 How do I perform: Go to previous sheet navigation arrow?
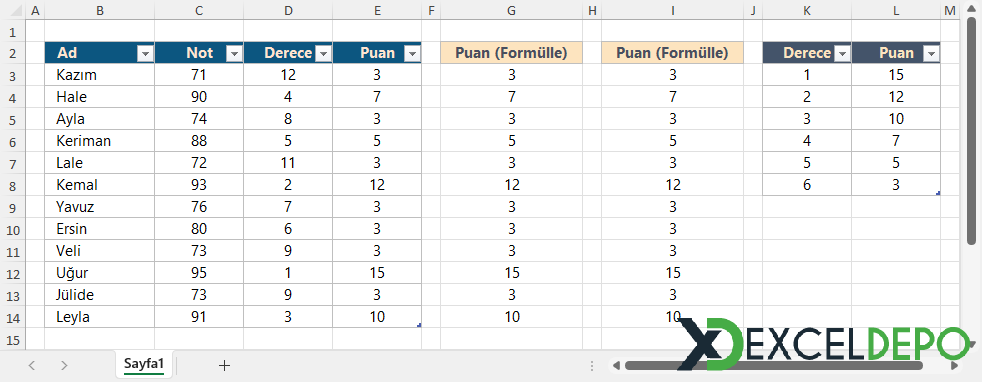pos(32,366)
